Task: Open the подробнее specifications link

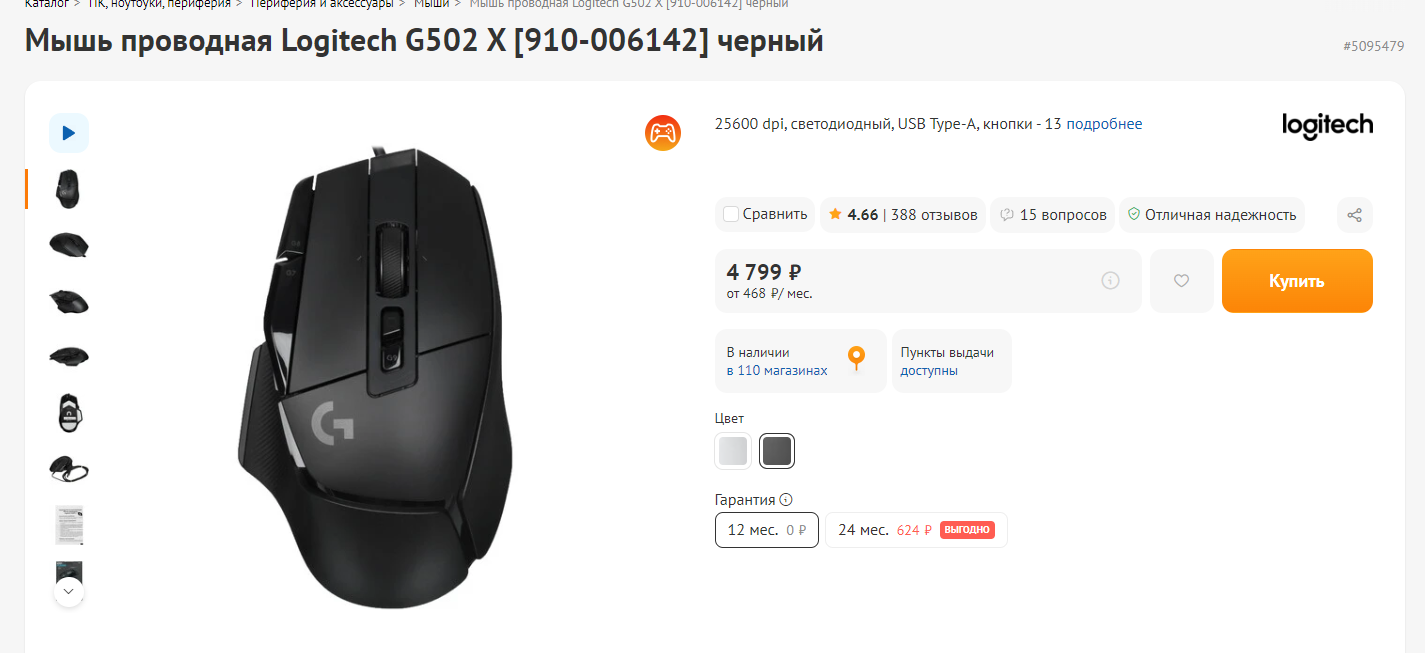Action: coord(1104,124)
